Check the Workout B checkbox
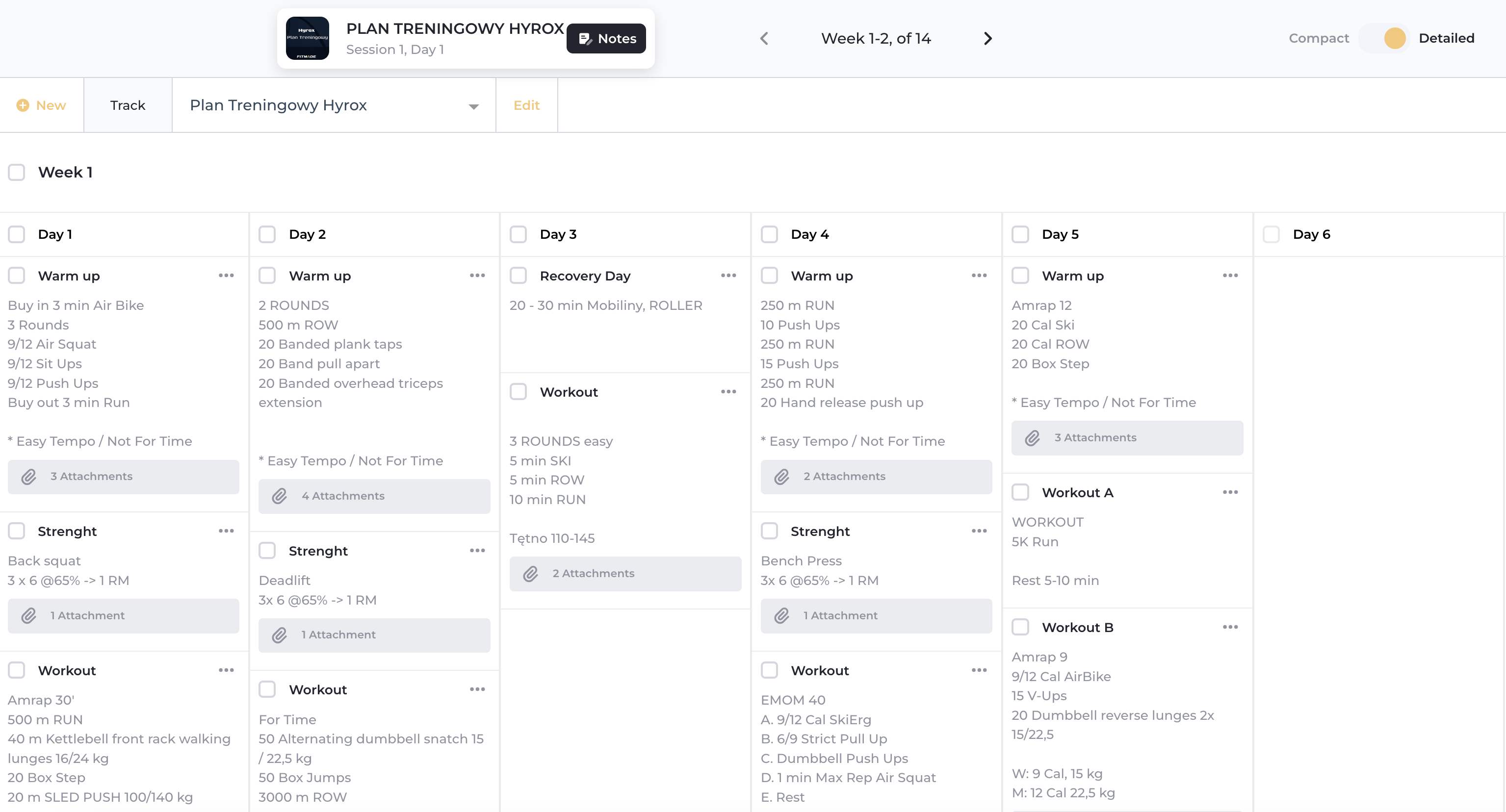 point(1020,627)
